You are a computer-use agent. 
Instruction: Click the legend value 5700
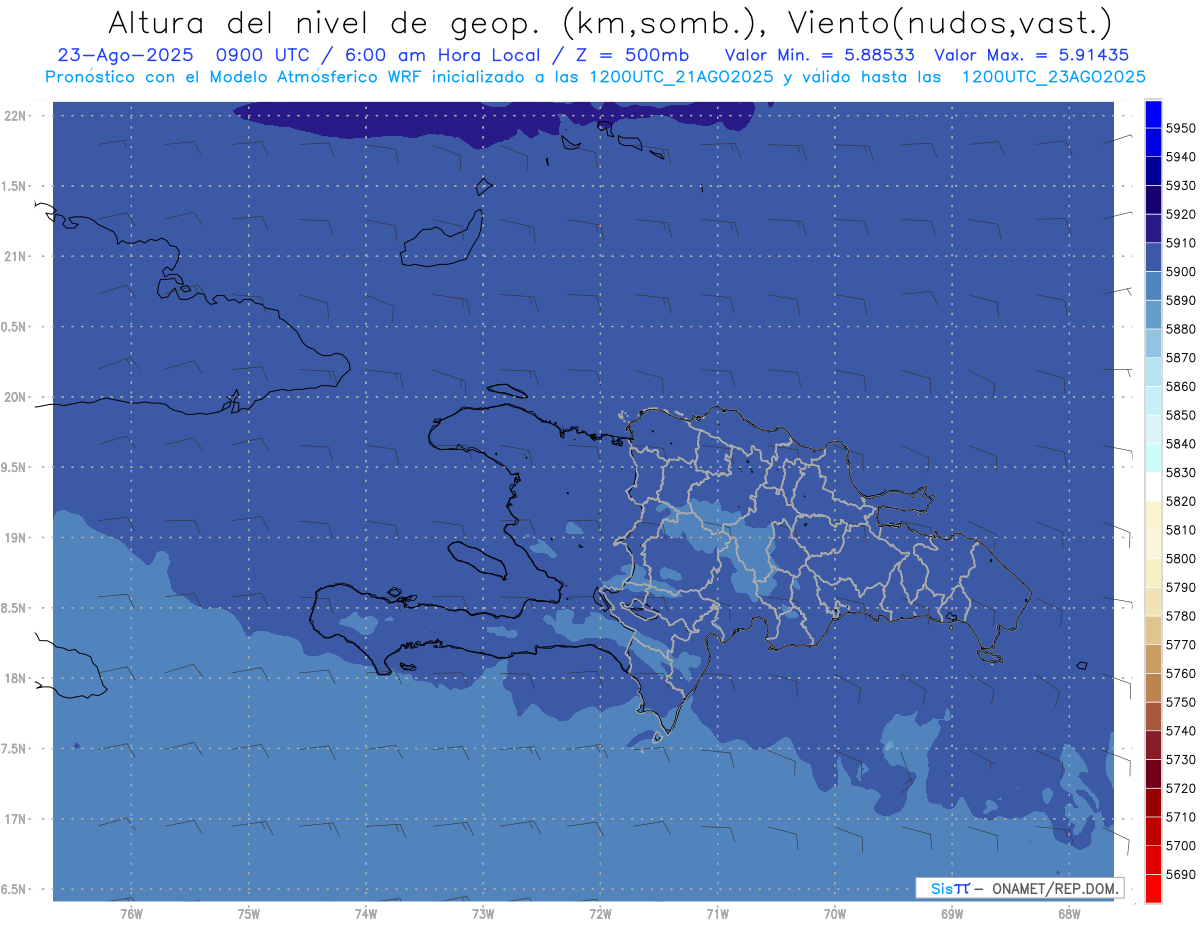click(x=1180, y=845)
